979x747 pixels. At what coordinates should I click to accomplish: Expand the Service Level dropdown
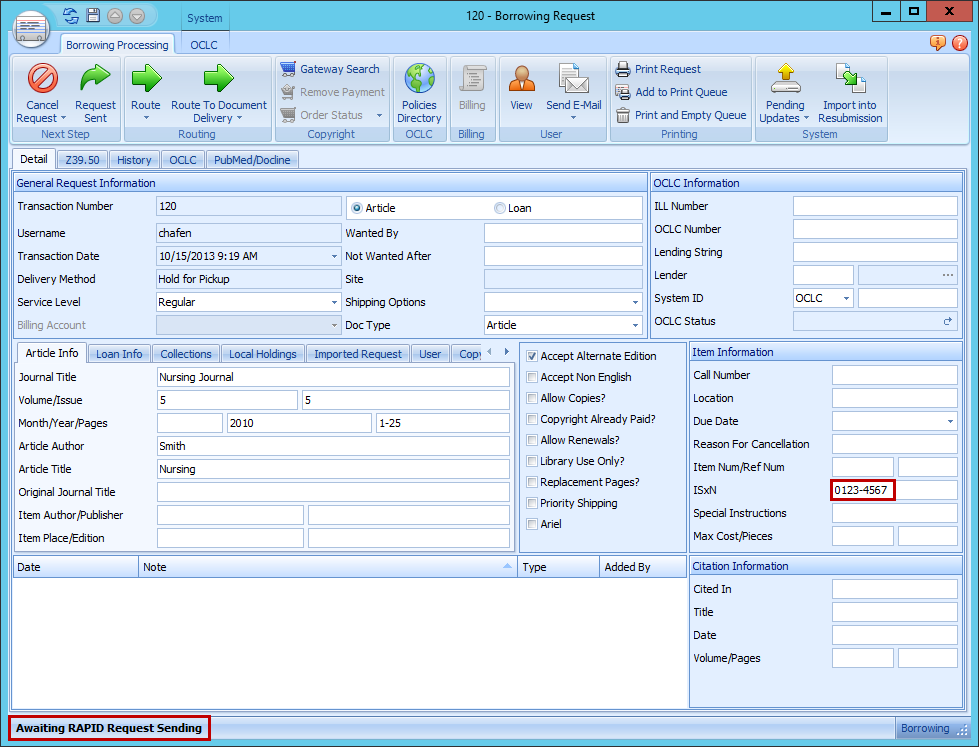point(334,302)
